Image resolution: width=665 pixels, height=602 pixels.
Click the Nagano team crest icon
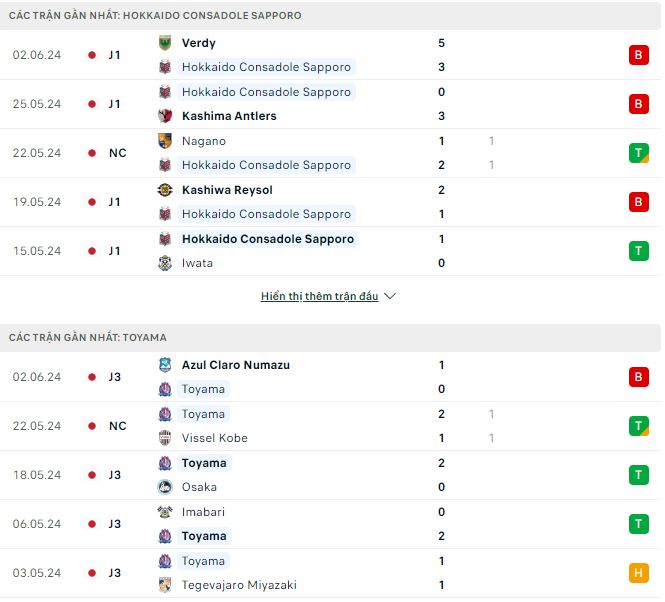(x=165, y=141)
